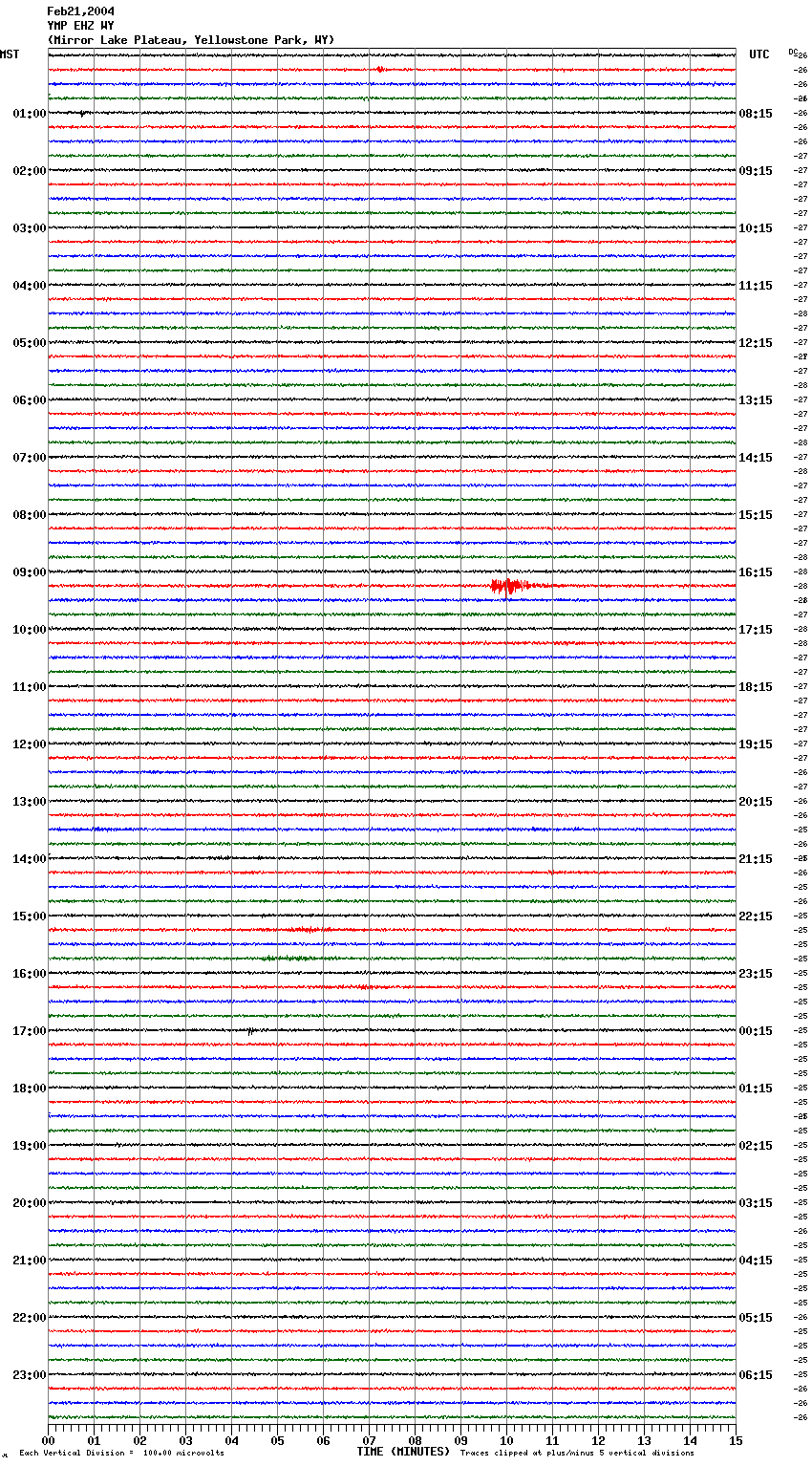Click minute label 05 on the bottom axis
Viewport: 812px width, 1466px height.
277,1441
